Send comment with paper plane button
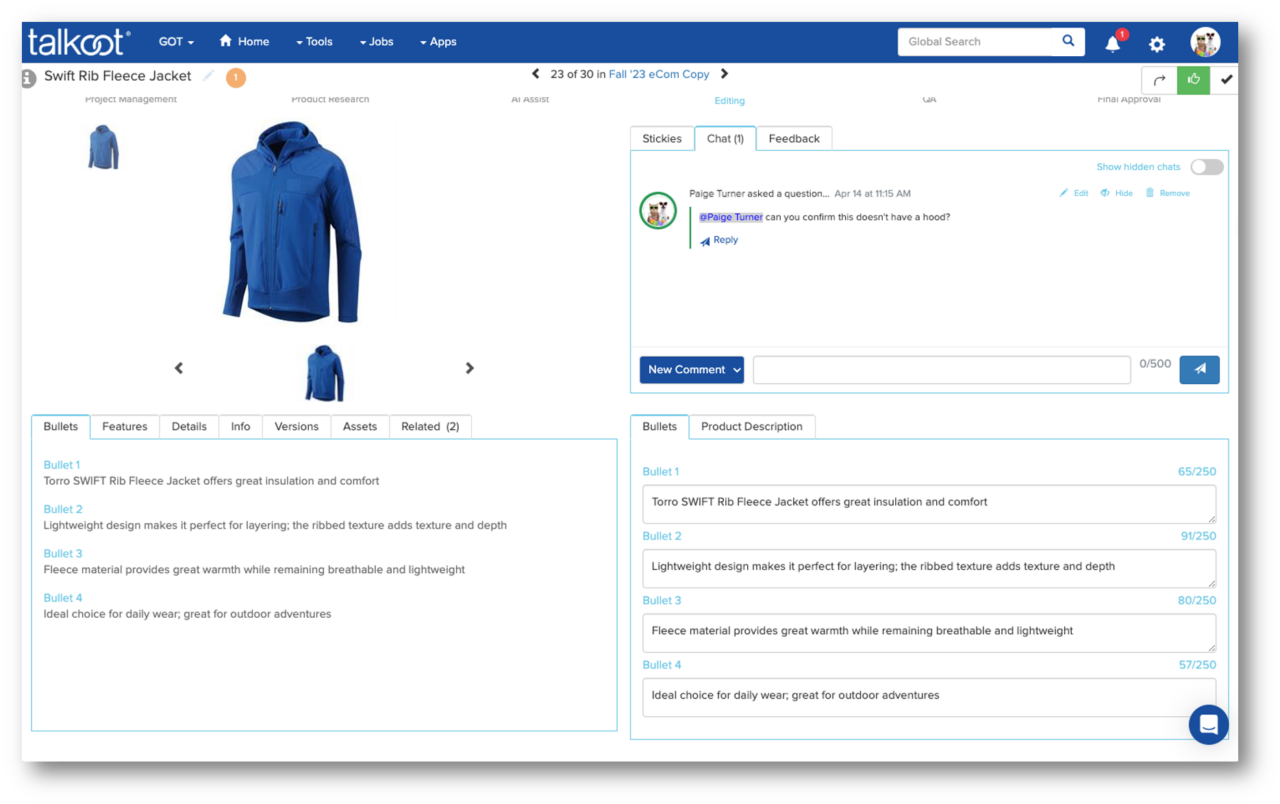This screenshot has height=804, width=1280. pyautogui.click(x=1199, y=369)
